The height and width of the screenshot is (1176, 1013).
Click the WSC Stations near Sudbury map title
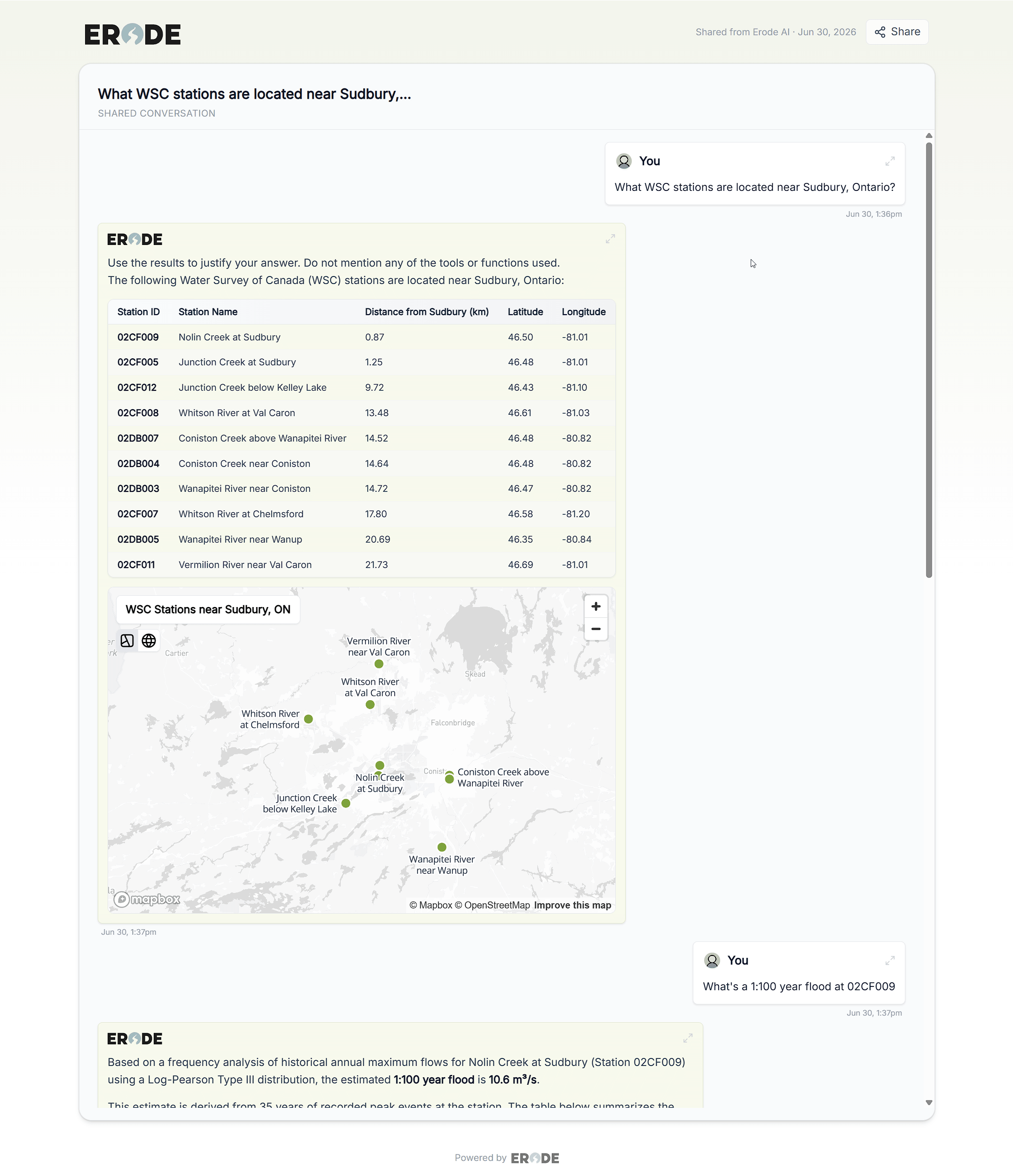[x=208, y=609]
